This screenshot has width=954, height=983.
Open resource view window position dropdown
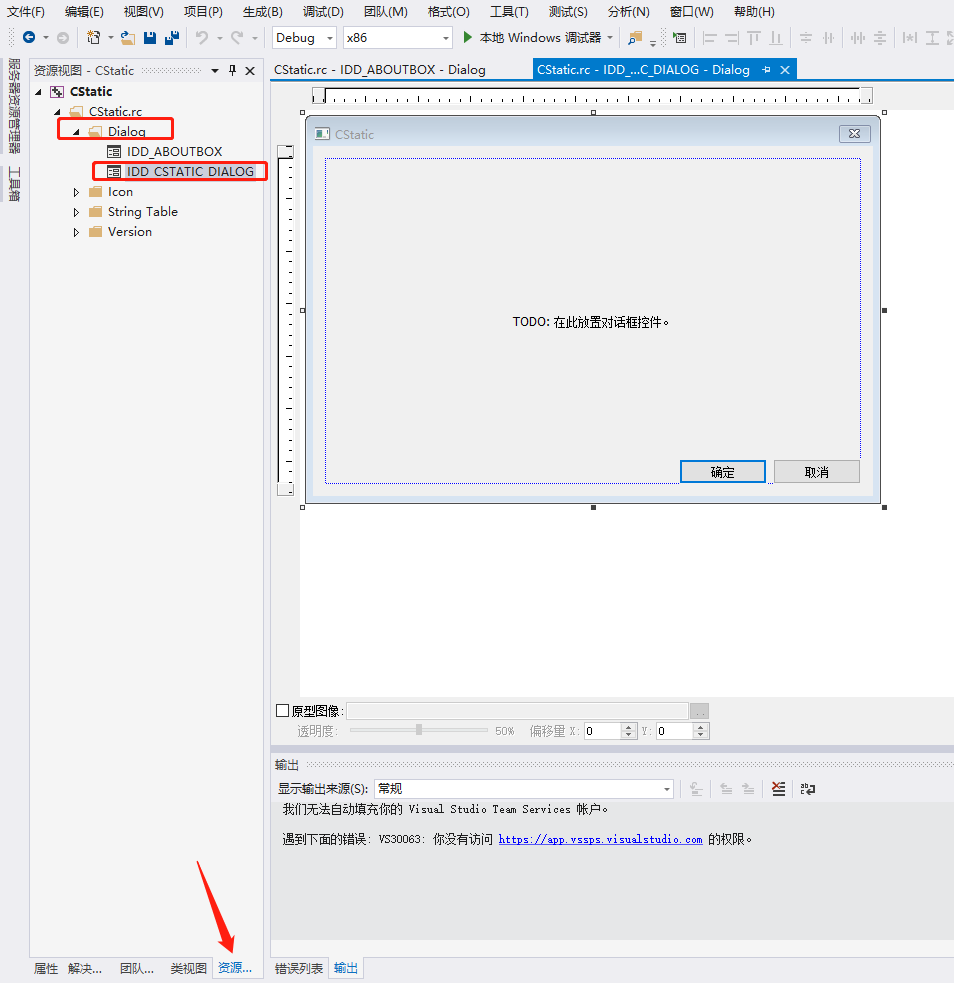[x=215, y=71]
